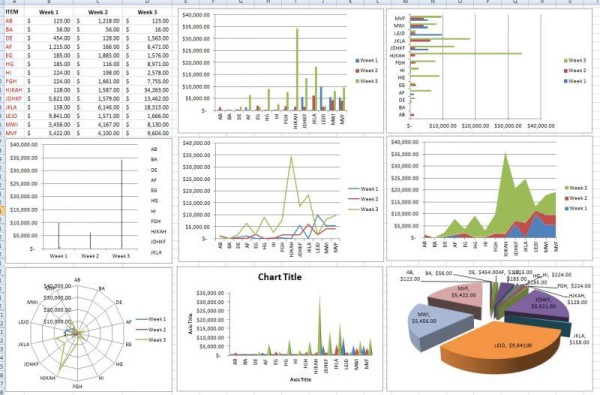Select the Week 1 column header cell in the table

click(x=49, y=12)
